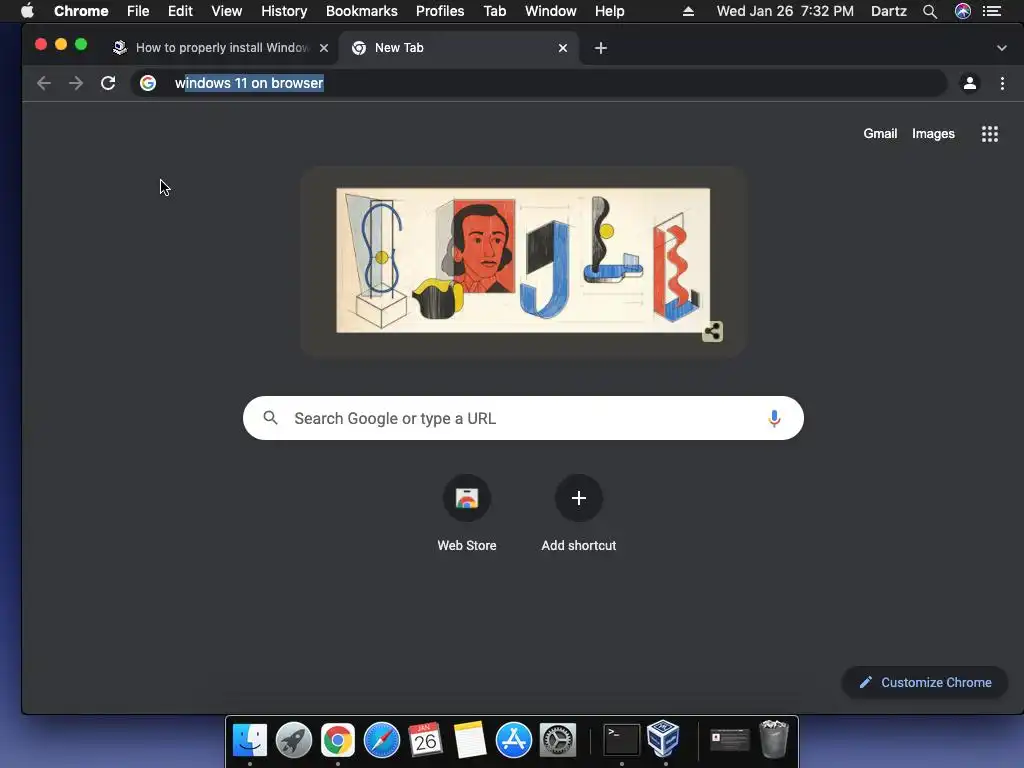Open the Google apps grid
1024x768 pixels.
[x=990, y=134]
